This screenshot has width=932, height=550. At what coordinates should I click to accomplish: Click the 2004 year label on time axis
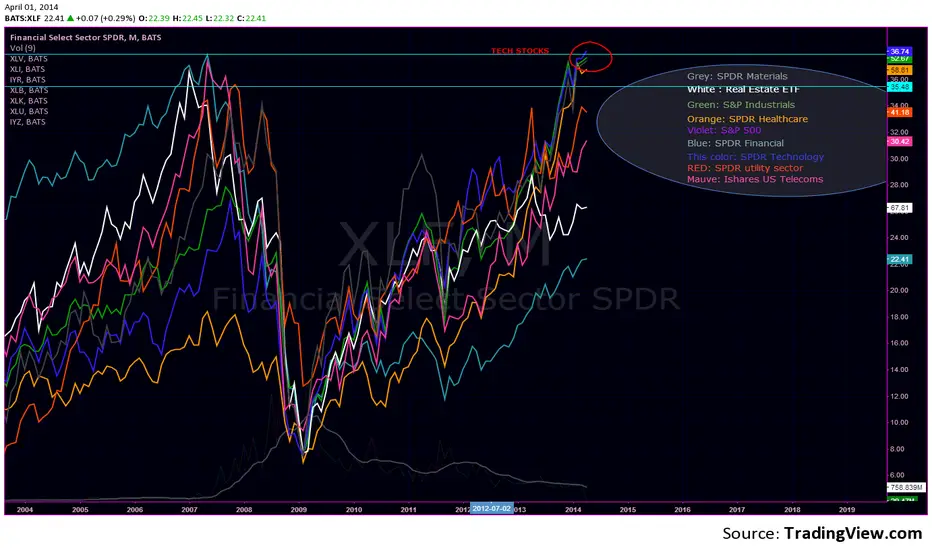click(x=25, y=510)
